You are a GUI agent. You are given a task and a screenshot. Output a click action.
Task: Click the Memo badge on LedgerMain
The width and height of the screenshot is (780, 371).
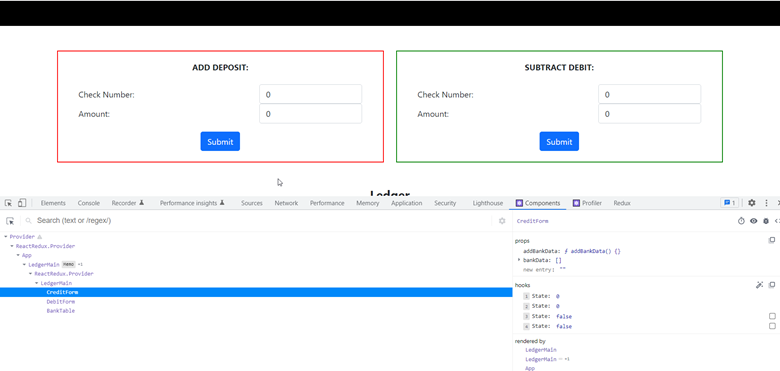[69, 265]
